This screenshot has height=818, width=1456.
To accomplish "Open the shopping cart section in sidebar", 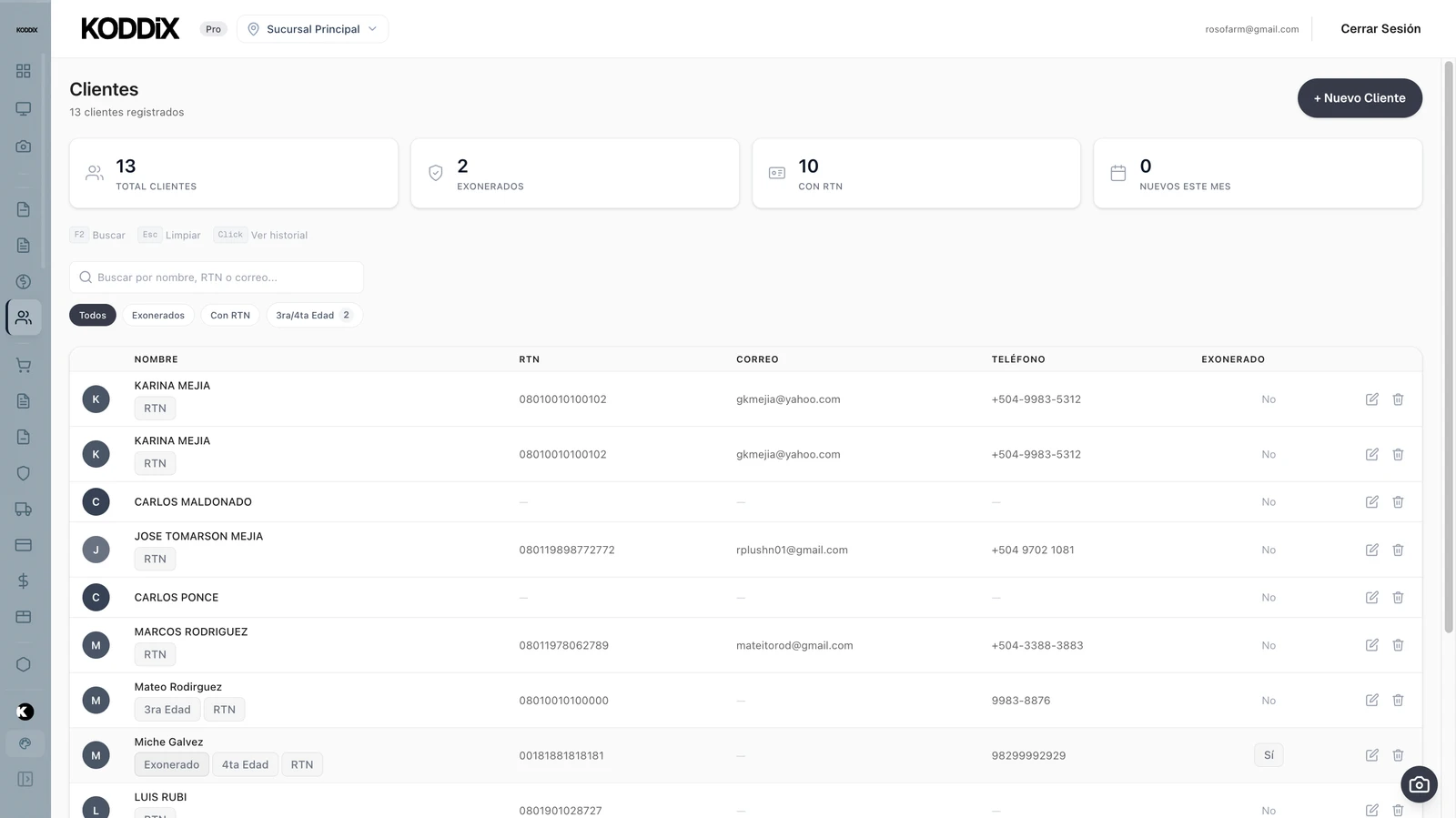I will coord(24,366).
